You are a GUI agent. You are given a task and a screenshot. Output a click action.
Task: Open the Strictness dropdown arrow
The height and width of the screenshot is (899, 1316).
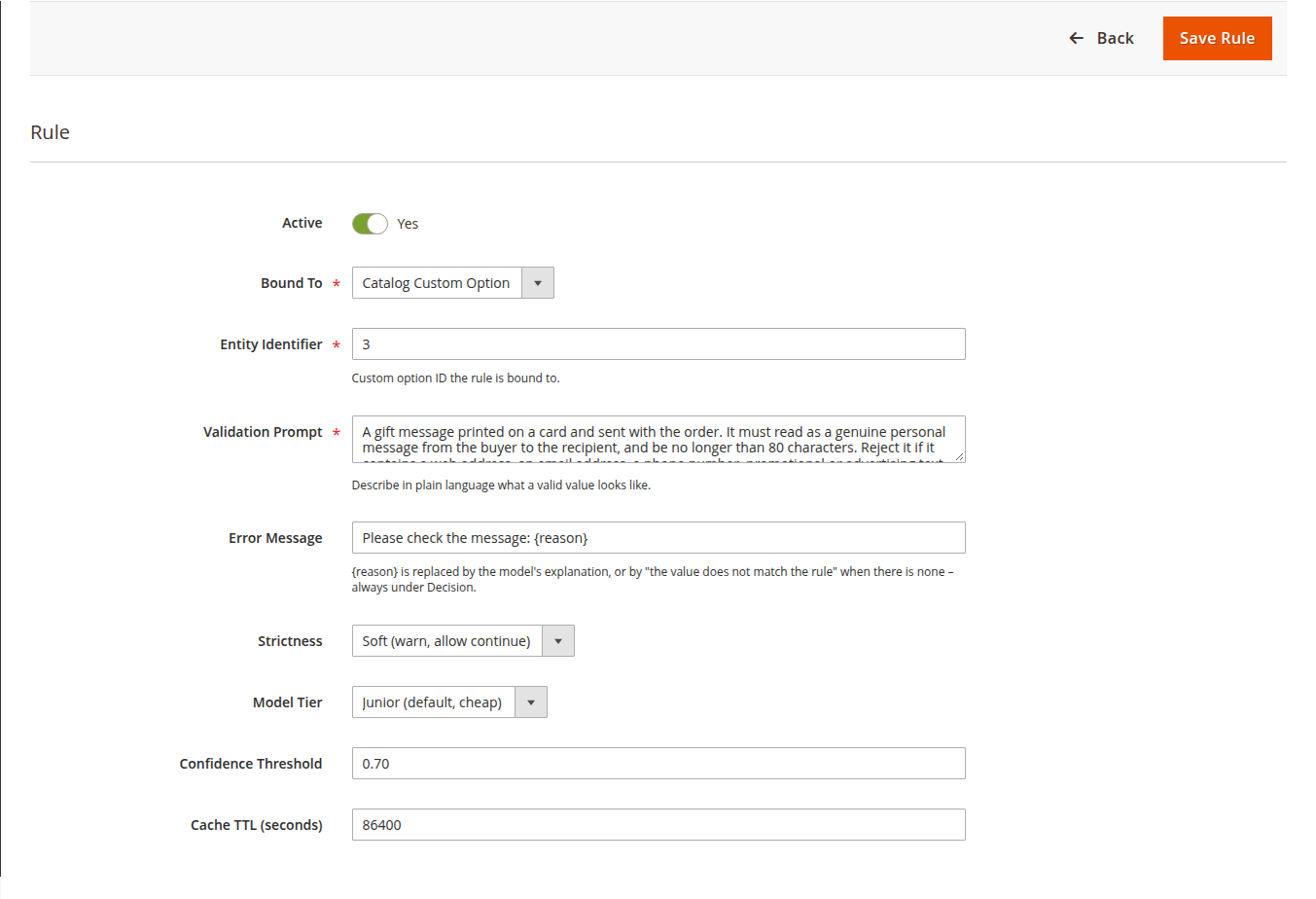pyautogui.click(x=558, y=641)
